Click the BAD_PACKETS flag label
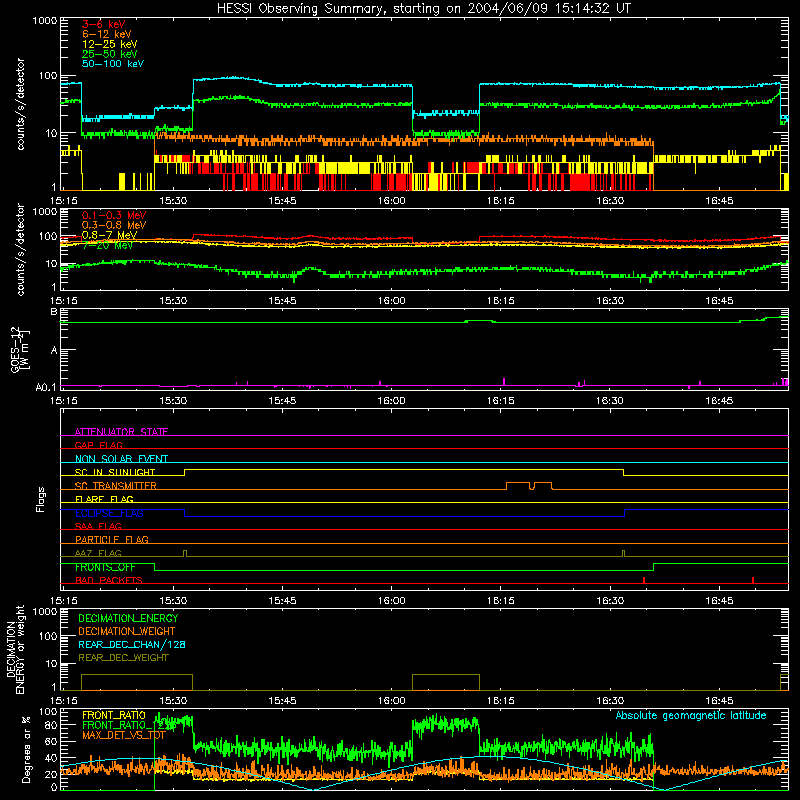Image resolution: width=800 pixels, height=800 pixels. tap(109, 580)
